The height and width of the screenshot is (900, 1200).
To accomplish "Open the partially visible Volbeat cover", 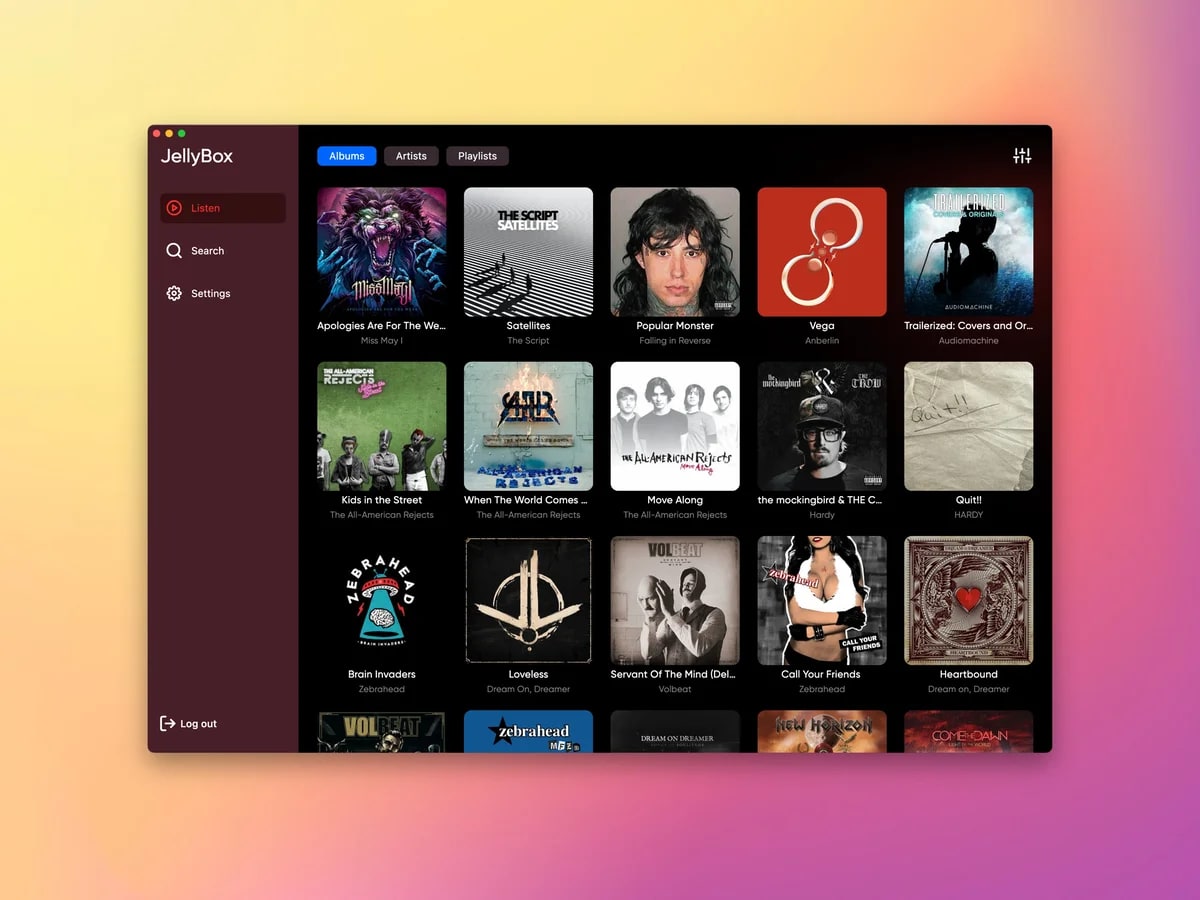I will (x=382, y=731).
